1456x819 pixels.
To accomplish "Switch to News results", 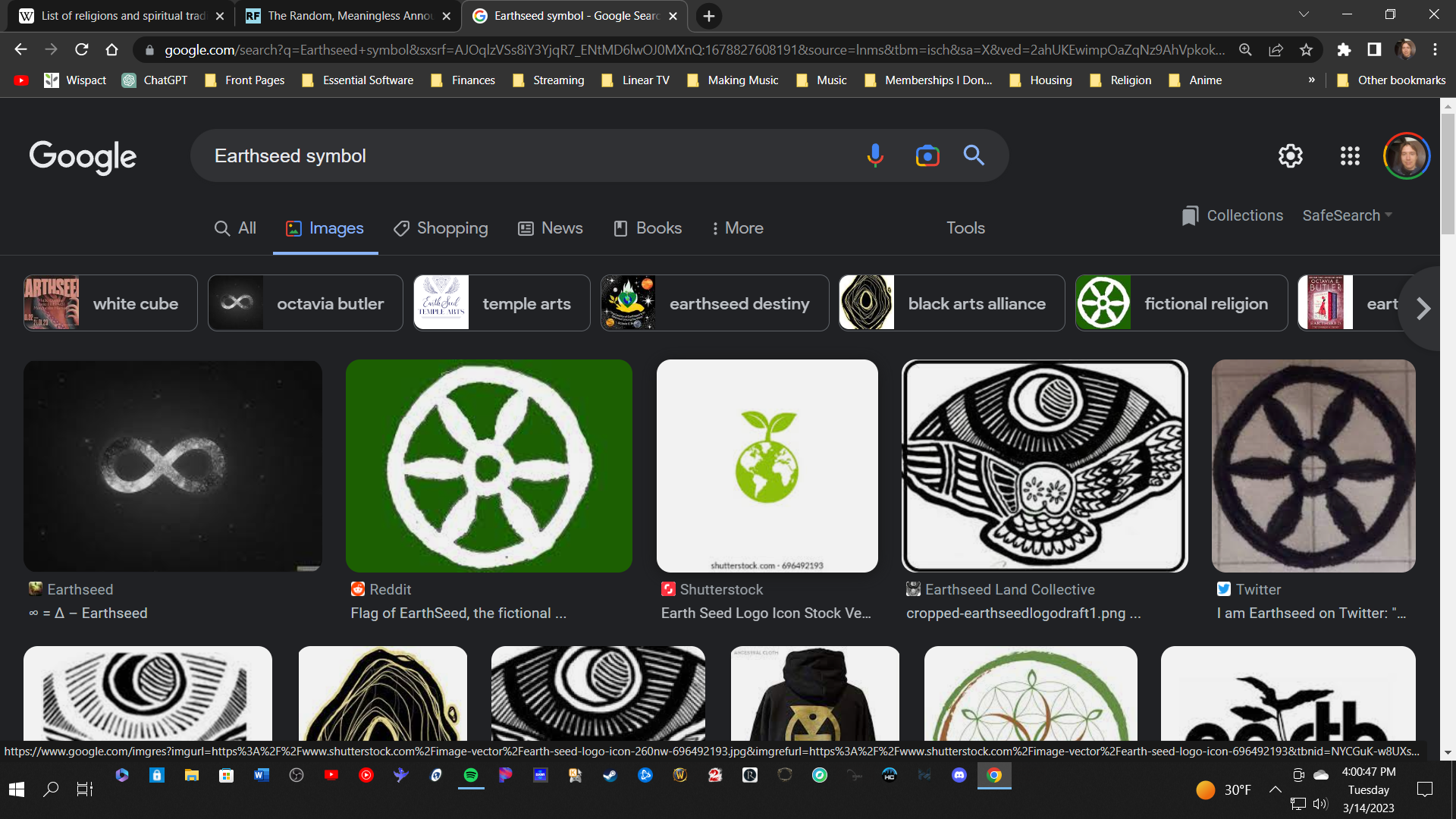I will [x=550, y=228].
